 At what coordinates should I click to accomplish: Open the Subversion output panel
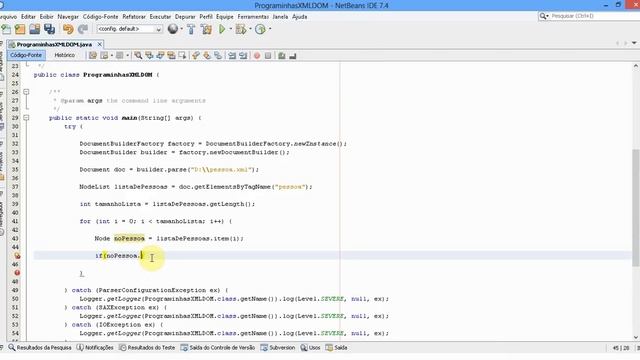coord(278,348)
